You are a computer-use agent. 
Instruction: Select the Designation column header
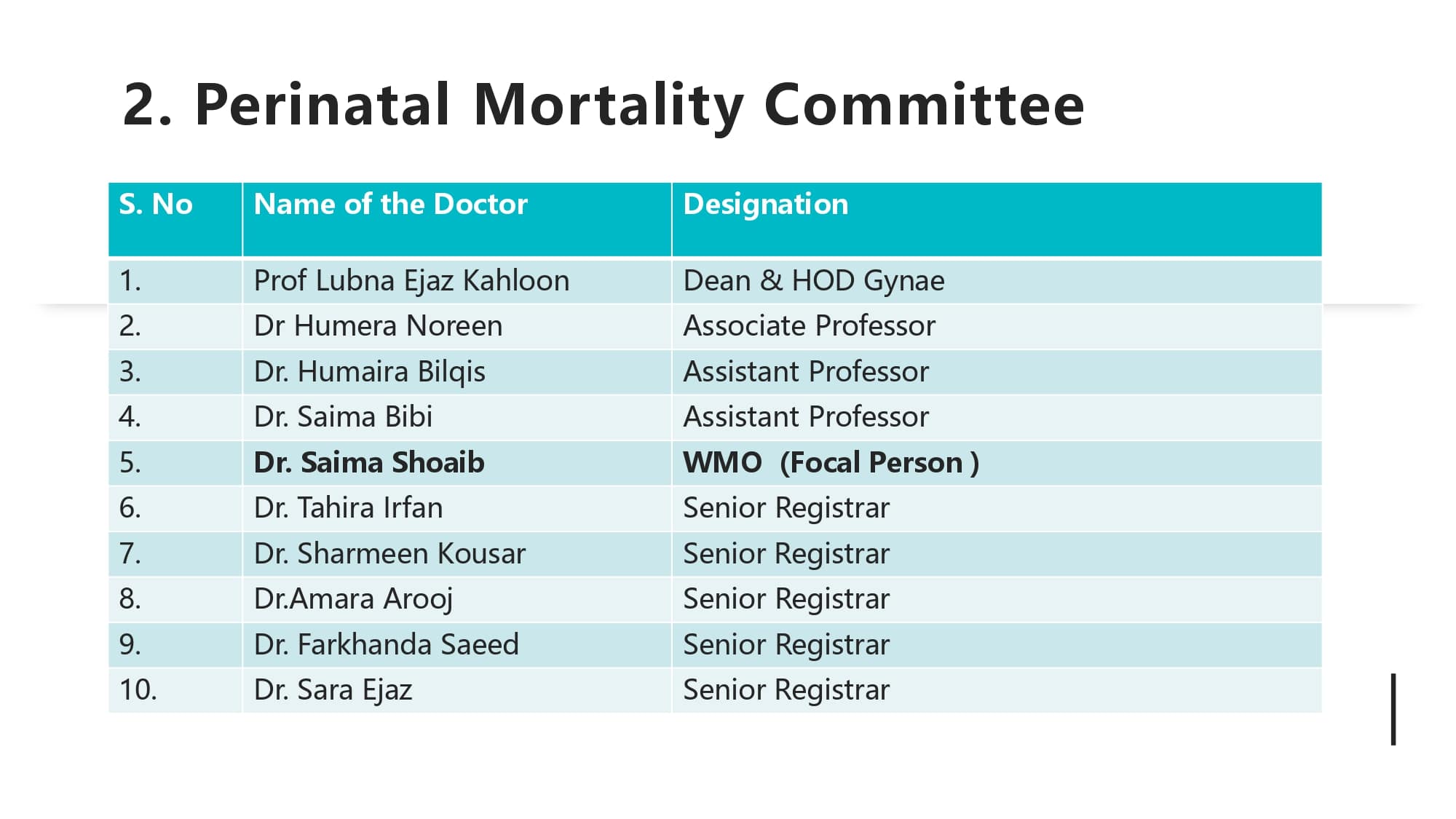[x=997, y=219]
